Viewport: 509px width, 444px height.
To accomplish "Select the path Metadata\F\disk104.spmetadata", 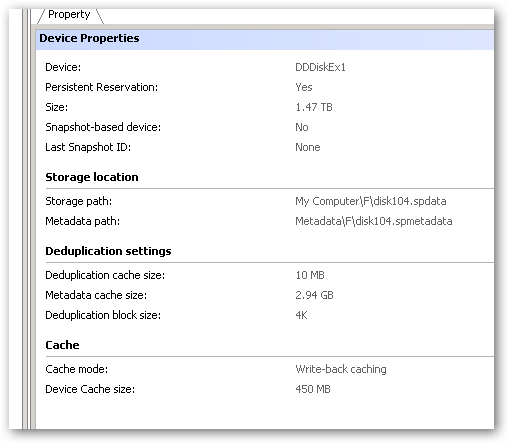I will point(374,221).
